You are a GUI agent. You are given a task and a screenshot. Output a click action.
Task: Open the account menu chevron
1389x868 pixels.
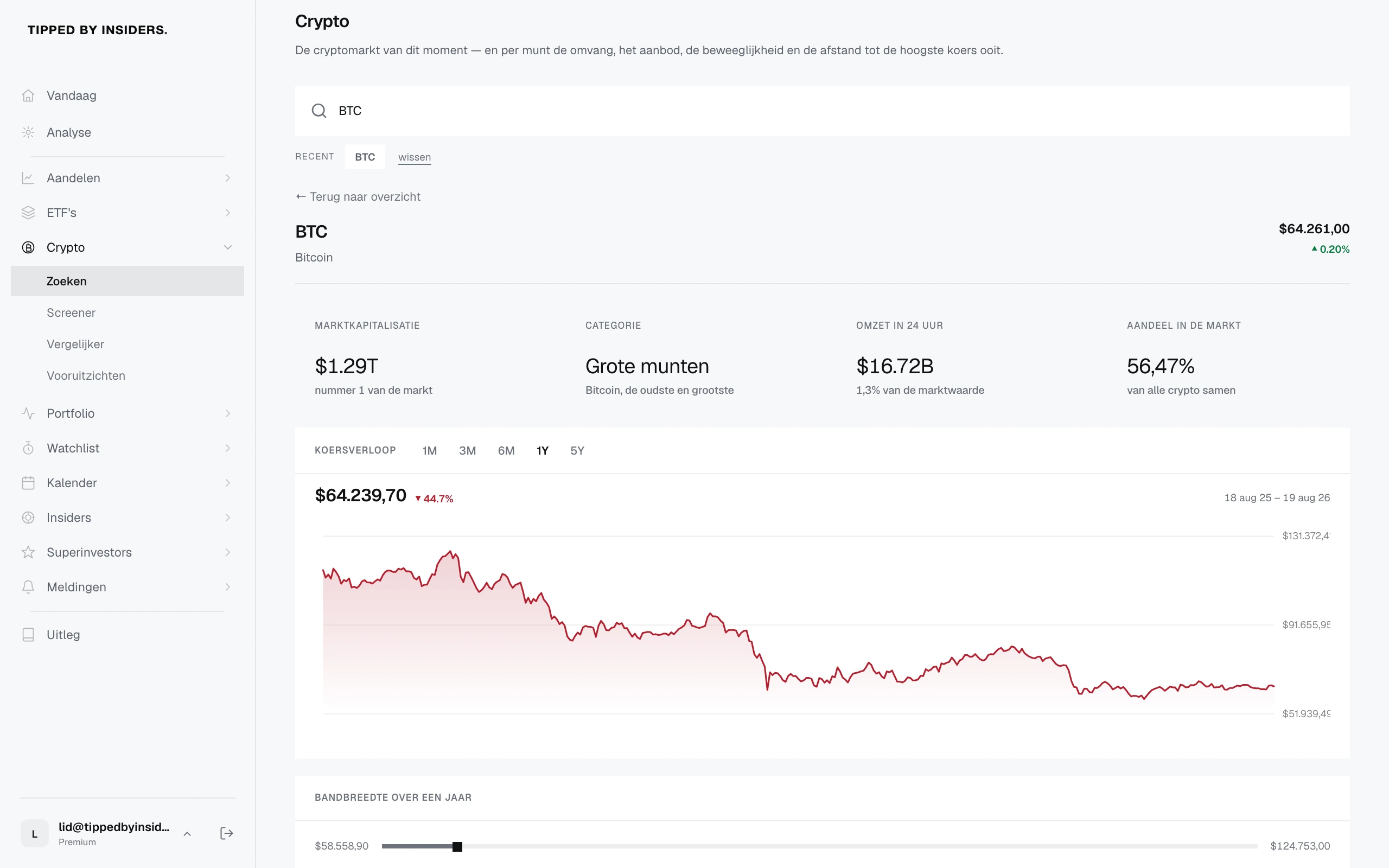(187, 834)
